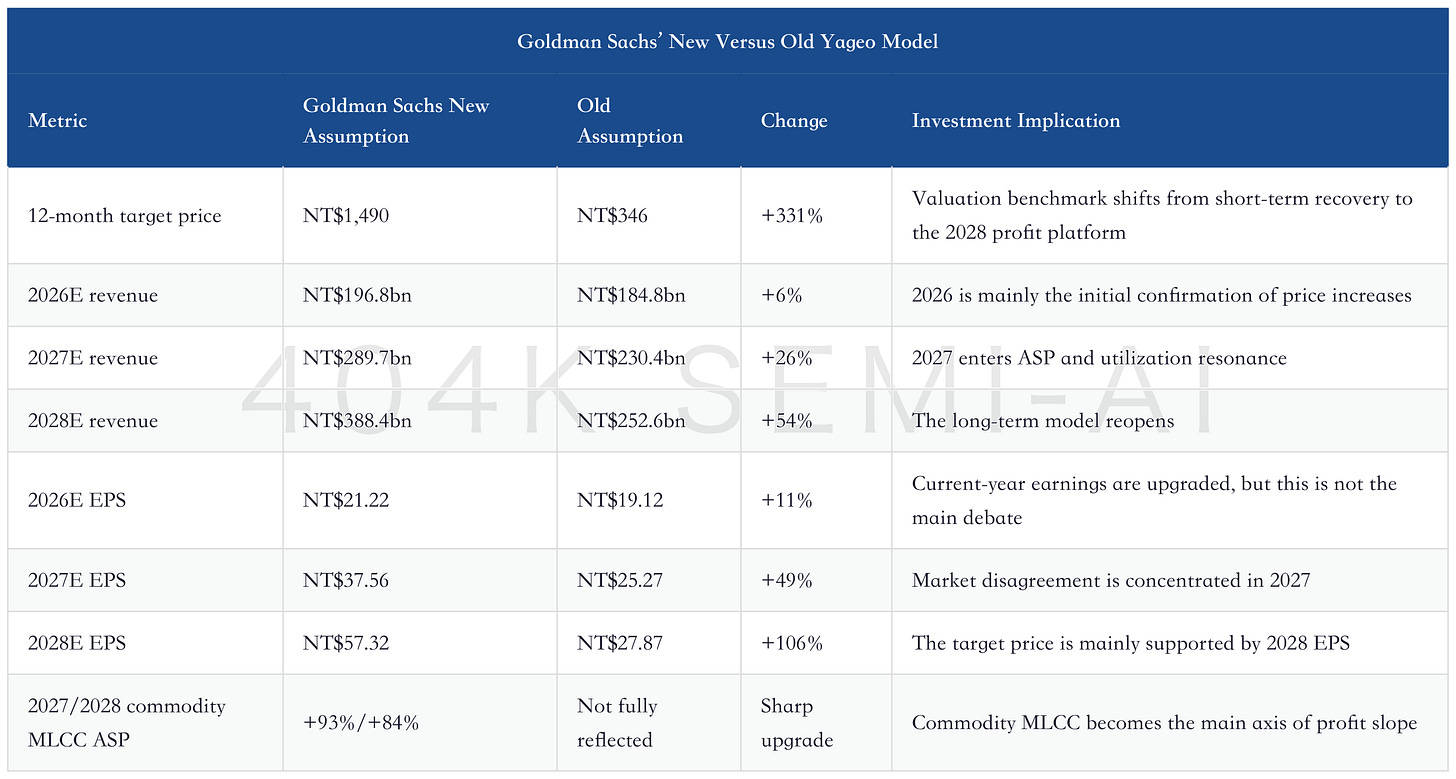Select the Sharp upgrade cell
The image size is (1456, 779).
797,723
